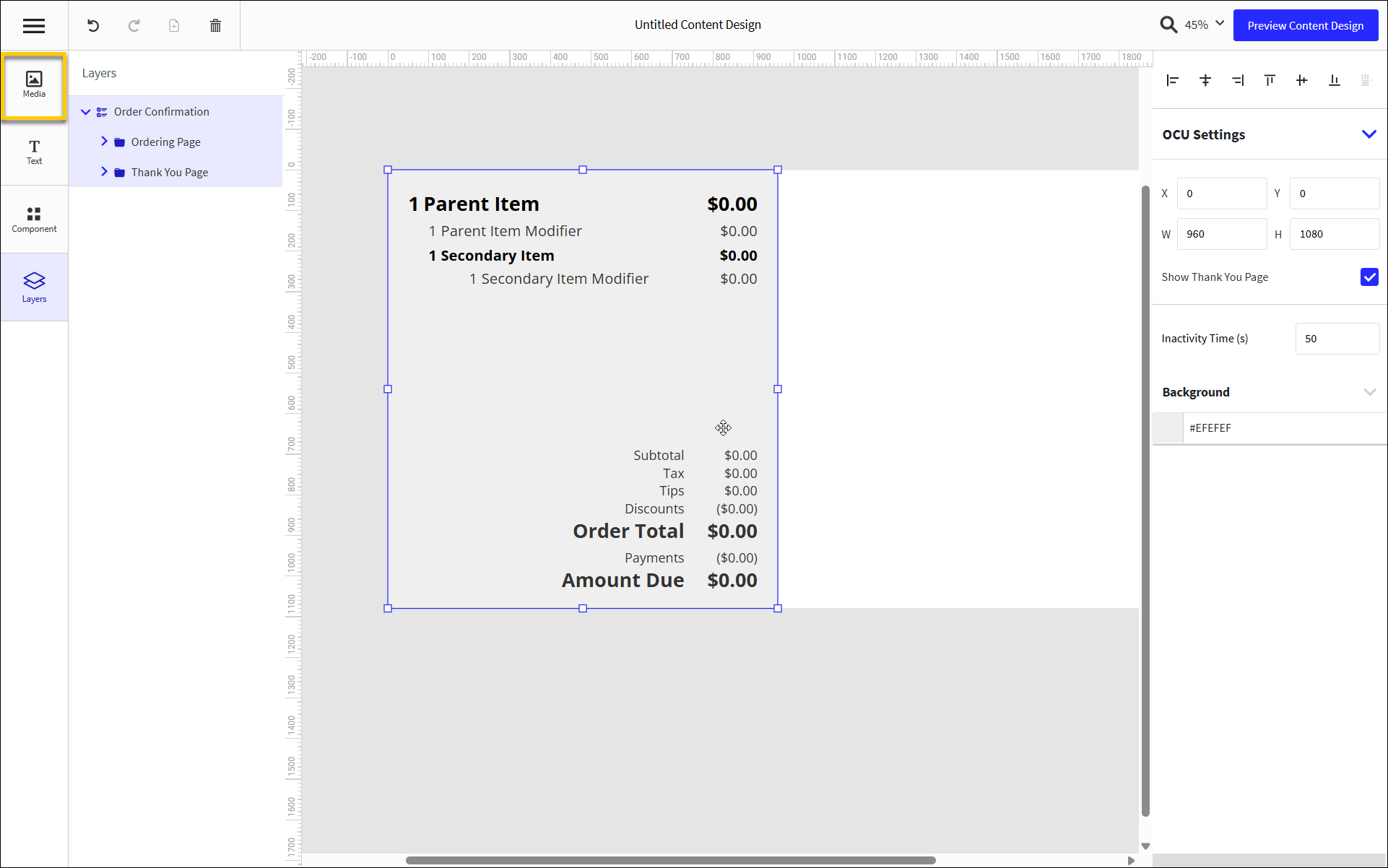
Task: Open the hamburger main menu
Action: [34, 26]
